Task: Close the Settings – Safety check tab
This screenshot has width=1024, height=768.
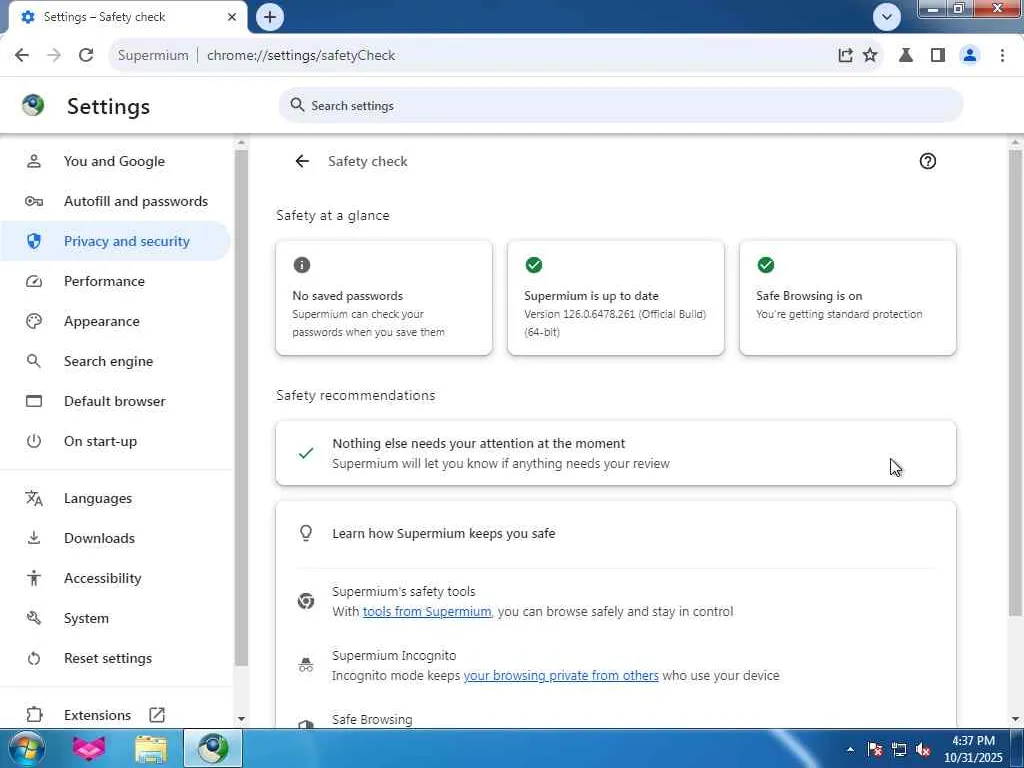Action: (232, 17)
